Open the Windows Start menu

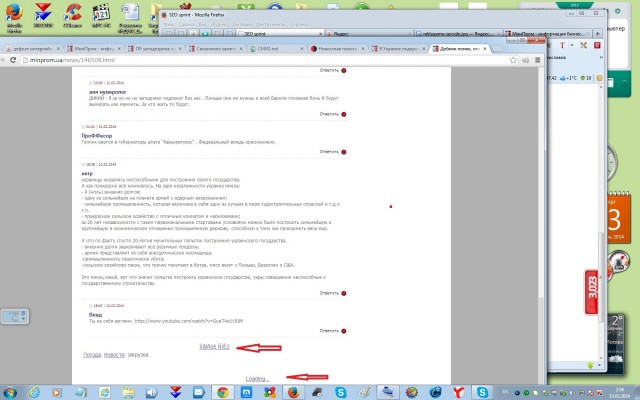pos(11,391)
